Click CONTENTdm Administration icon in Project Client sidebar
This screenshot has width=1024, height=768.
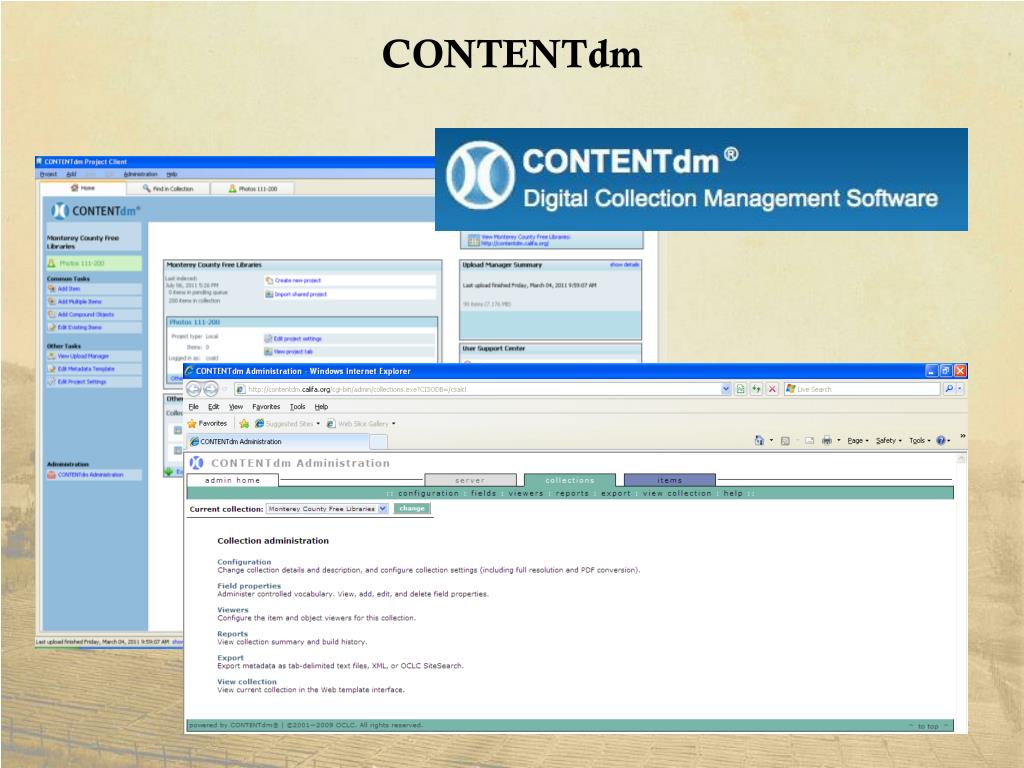click(52, 475)
